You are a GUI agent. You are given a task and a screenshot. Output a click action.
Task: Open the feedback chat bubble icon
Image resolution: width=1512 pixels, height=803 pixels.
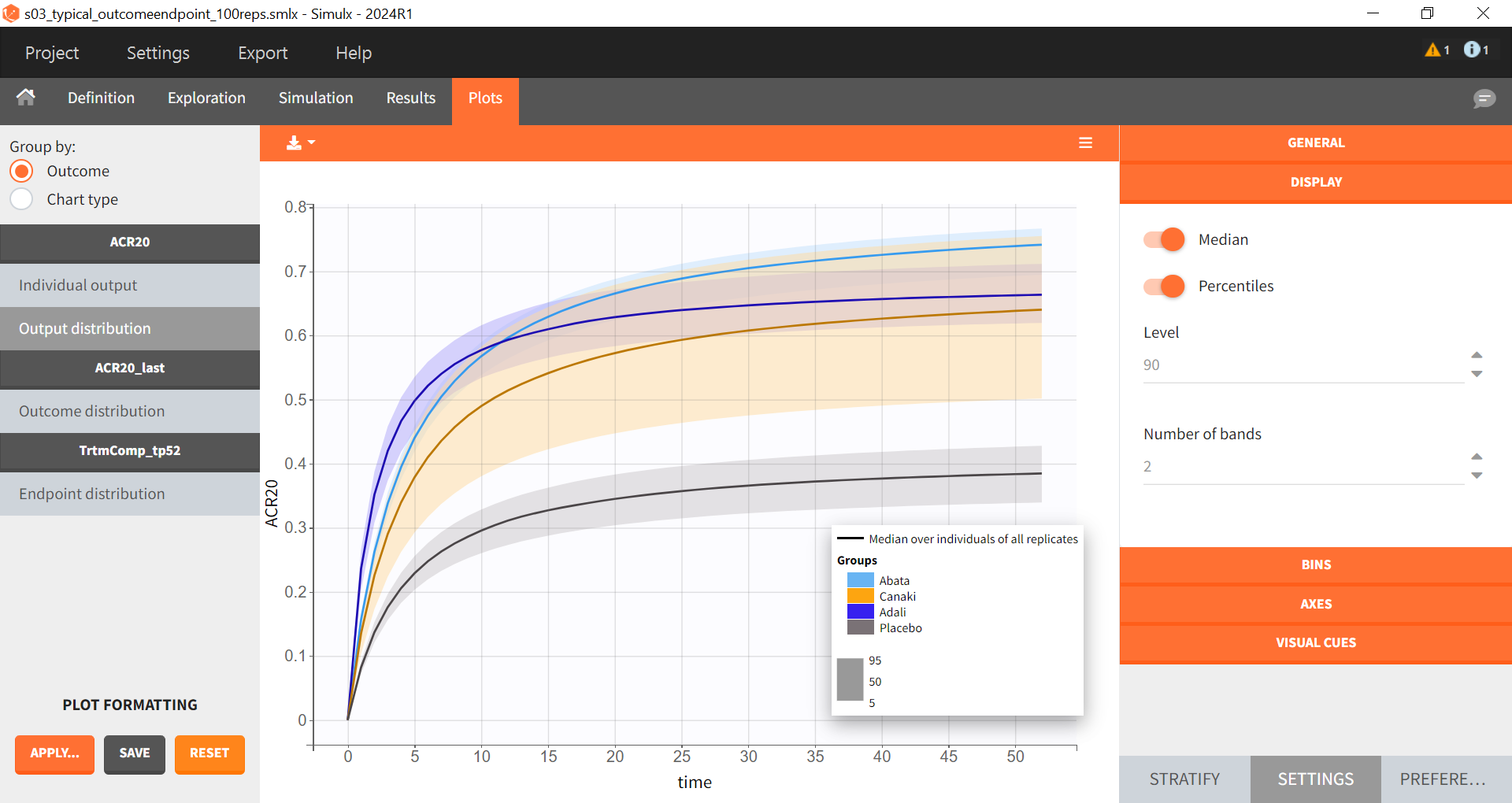[x=1484, y=98]
